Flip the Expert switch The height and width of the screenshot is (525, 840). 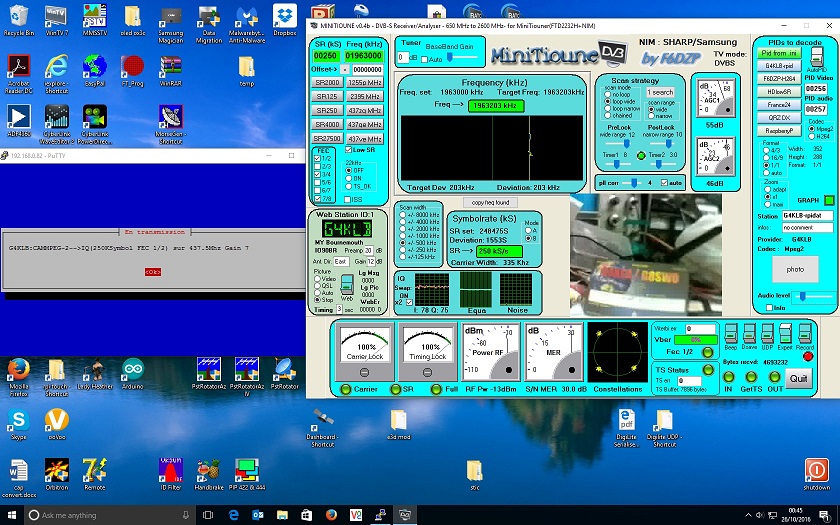pyautogui.click(x=785, y=334)
